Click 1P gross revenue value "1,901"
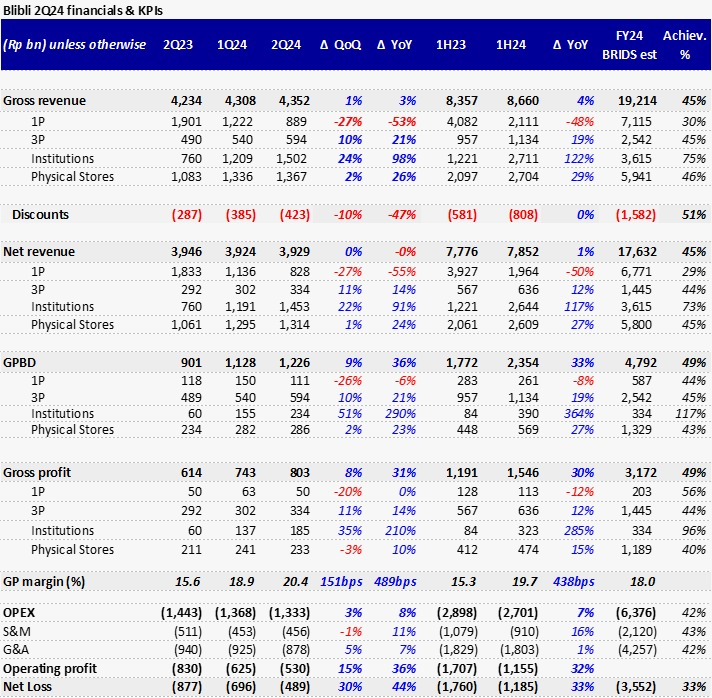This screenshot has width=712, height=698. (x=186, y=122)
